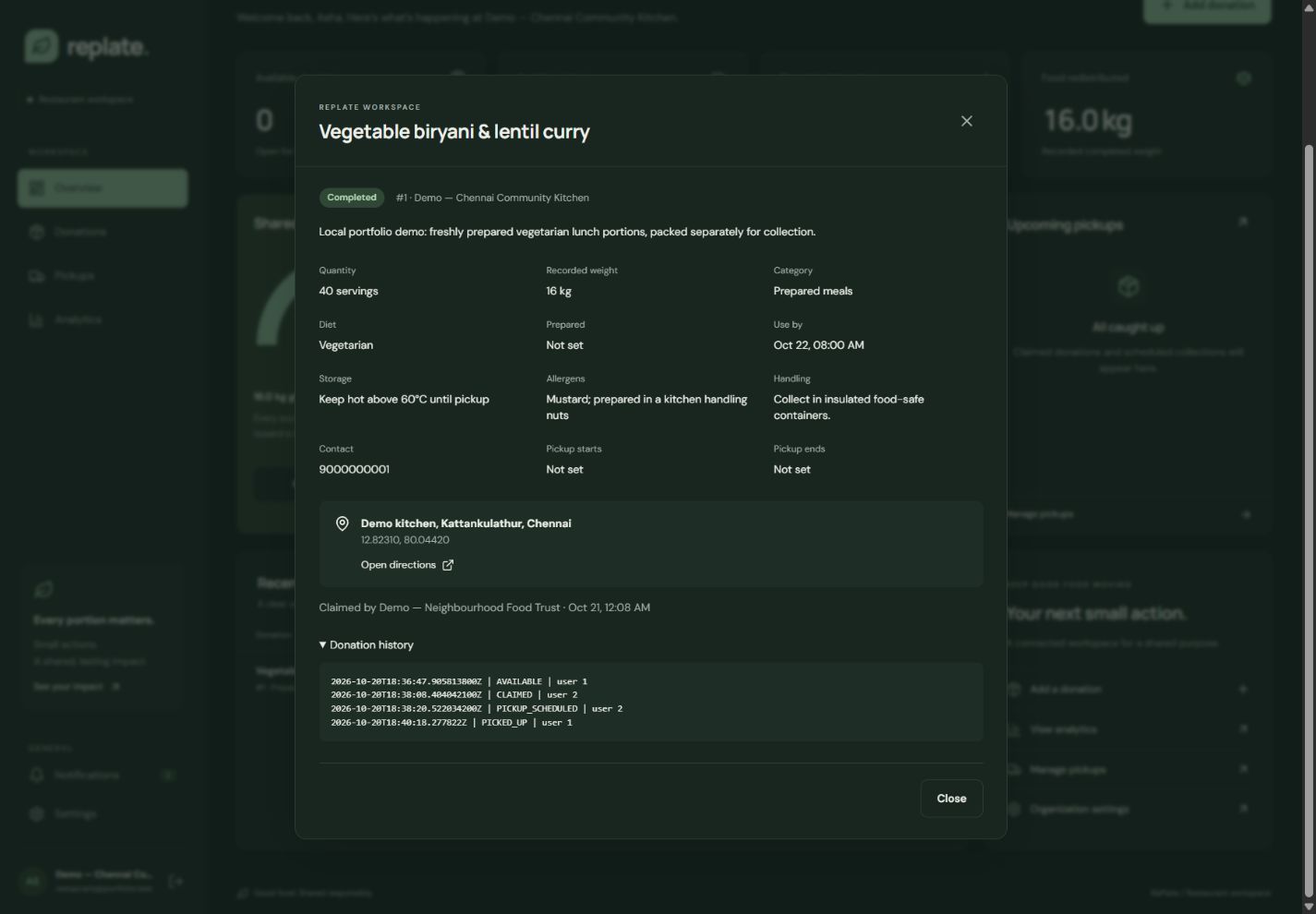
Task: Click the replate logo in the sidebar
Action: 86,46
